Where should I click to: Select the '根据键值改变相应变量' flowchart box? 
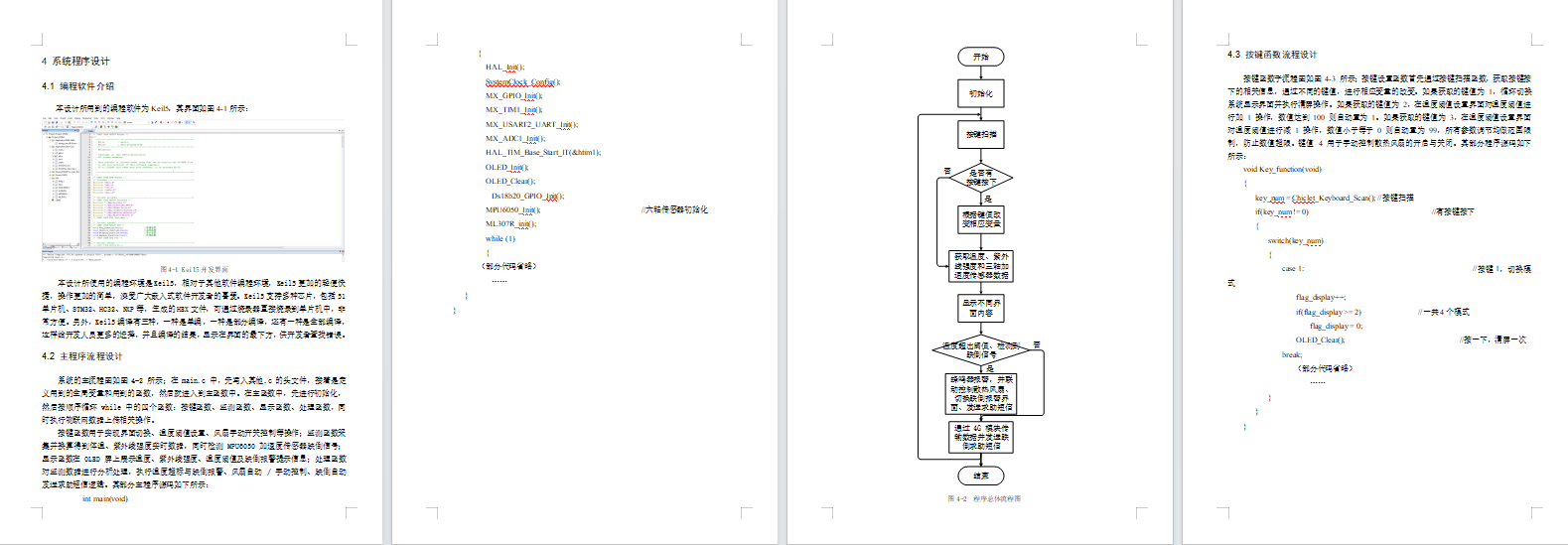point(981,219)
